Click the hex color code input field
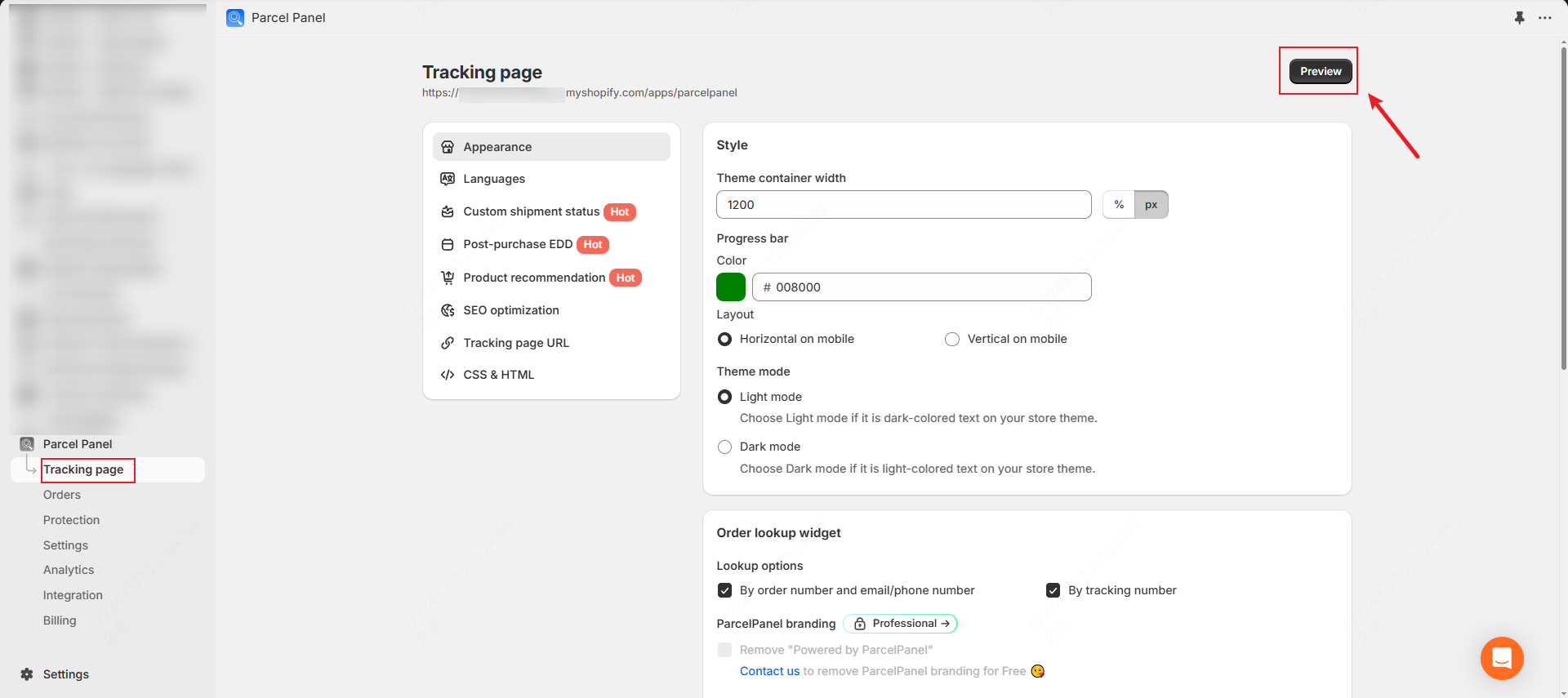The width and height of the screenshot is (1568, 698). [x=921, y=287]
